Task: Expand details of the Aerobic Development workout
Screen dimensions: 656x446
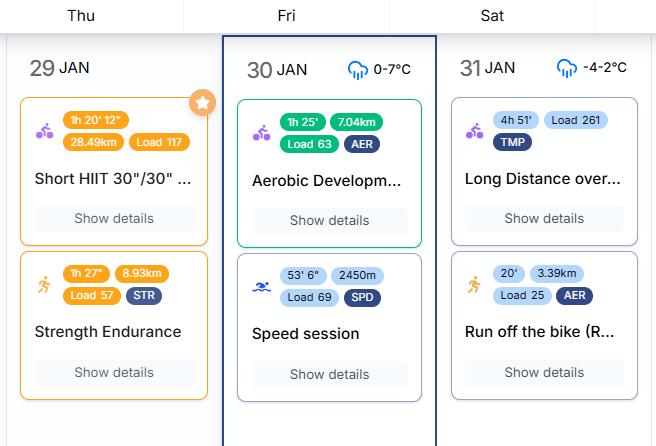Action: [330, 221]
